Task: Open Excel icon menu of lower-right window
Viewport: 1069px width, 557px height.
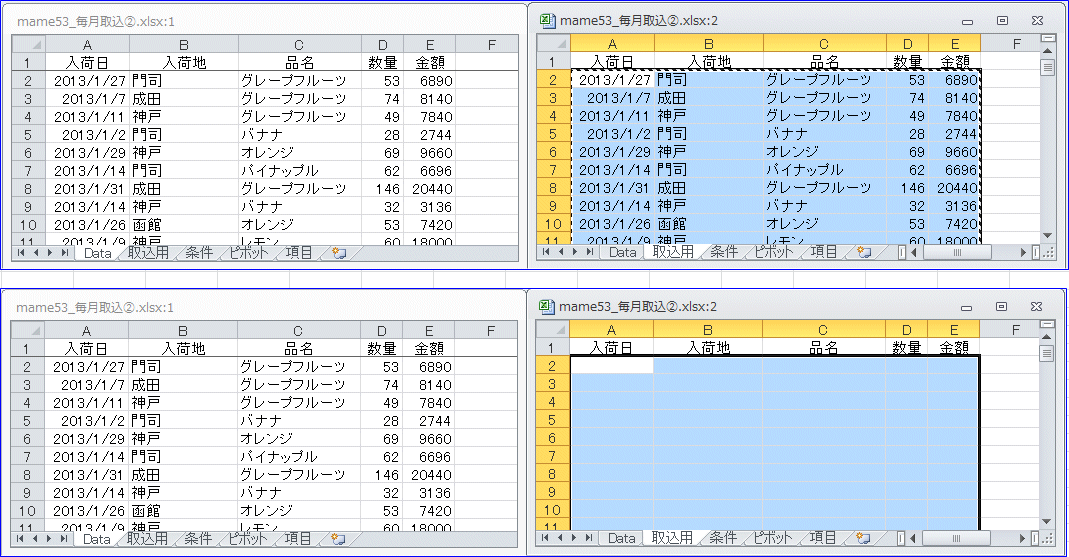Action: coord(545,307)
